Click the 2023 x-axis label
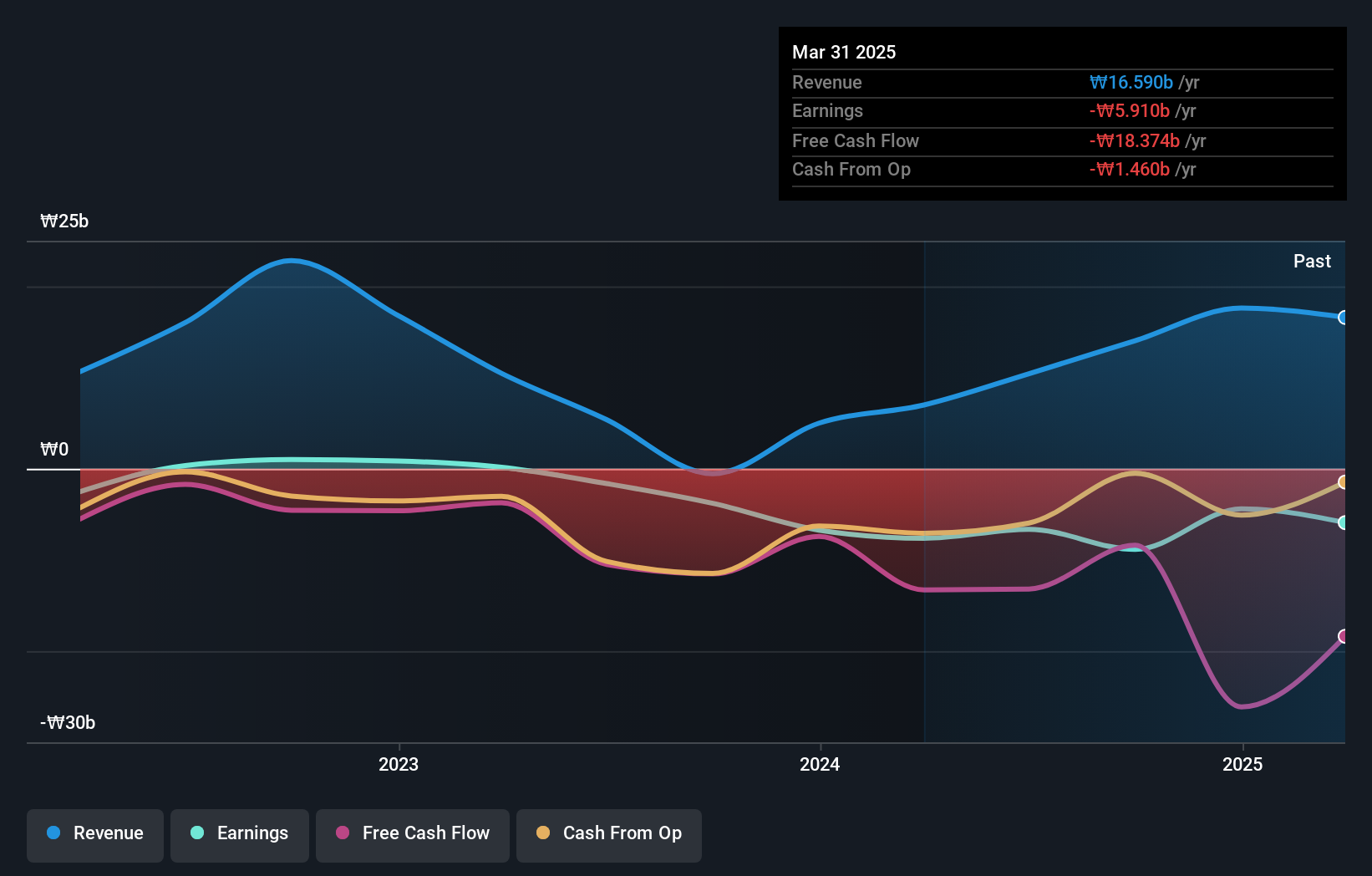The width and height of the screenshot is (1372, 876). (399, 764)
